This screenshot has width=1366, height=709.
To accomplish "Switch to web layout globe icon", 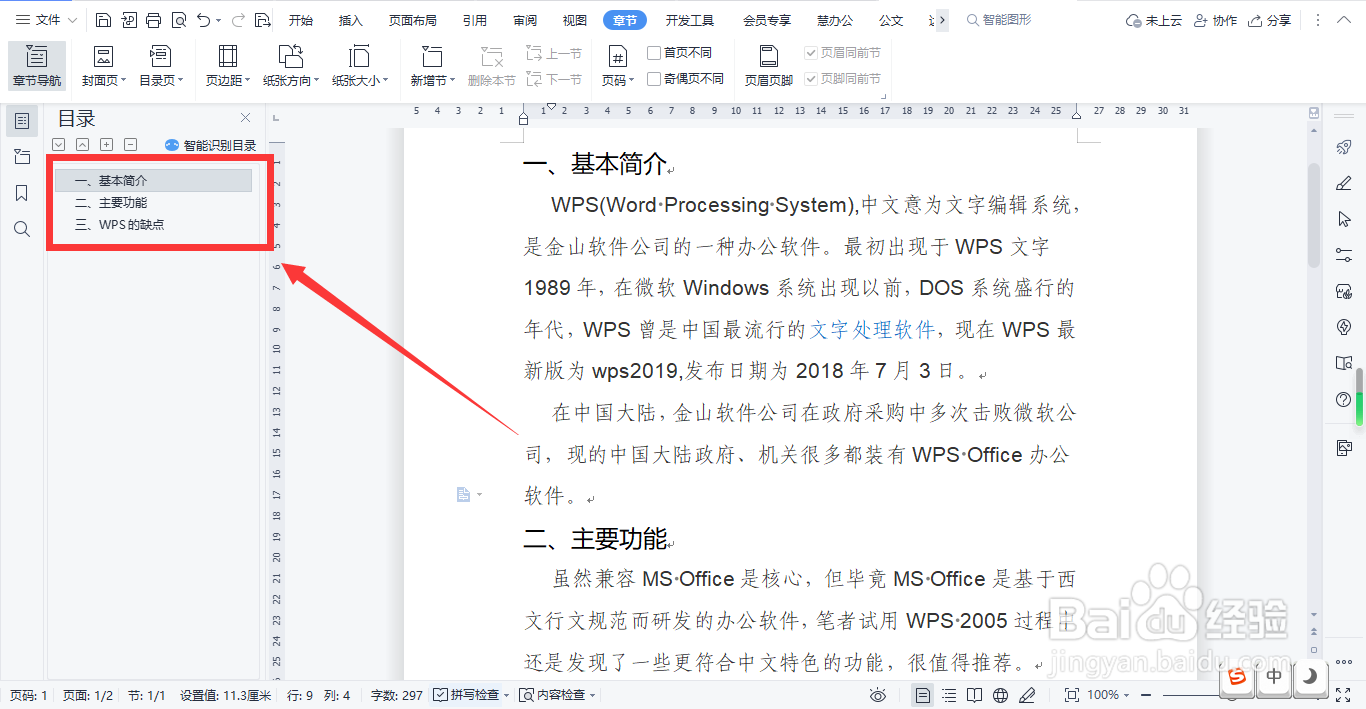I will 1001,695.
